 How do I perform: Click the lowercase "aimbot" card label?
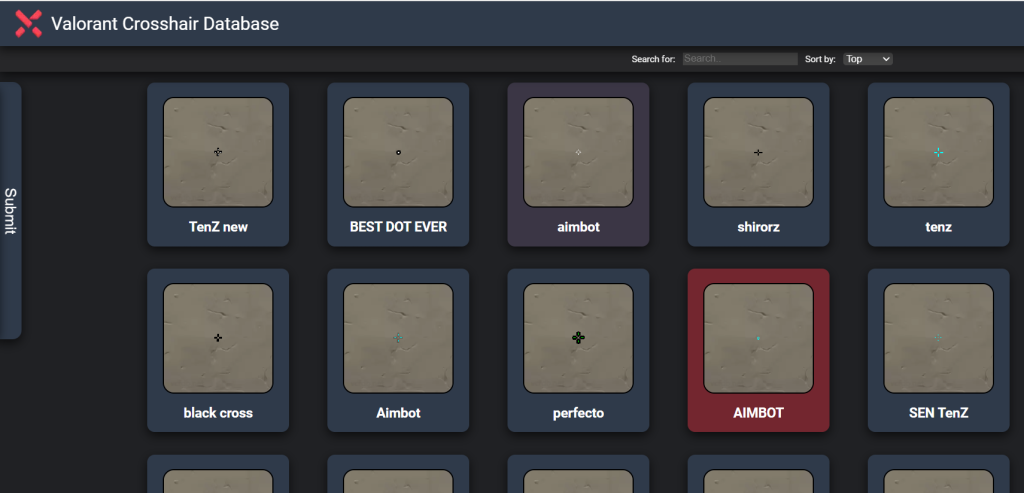[579, 227]
